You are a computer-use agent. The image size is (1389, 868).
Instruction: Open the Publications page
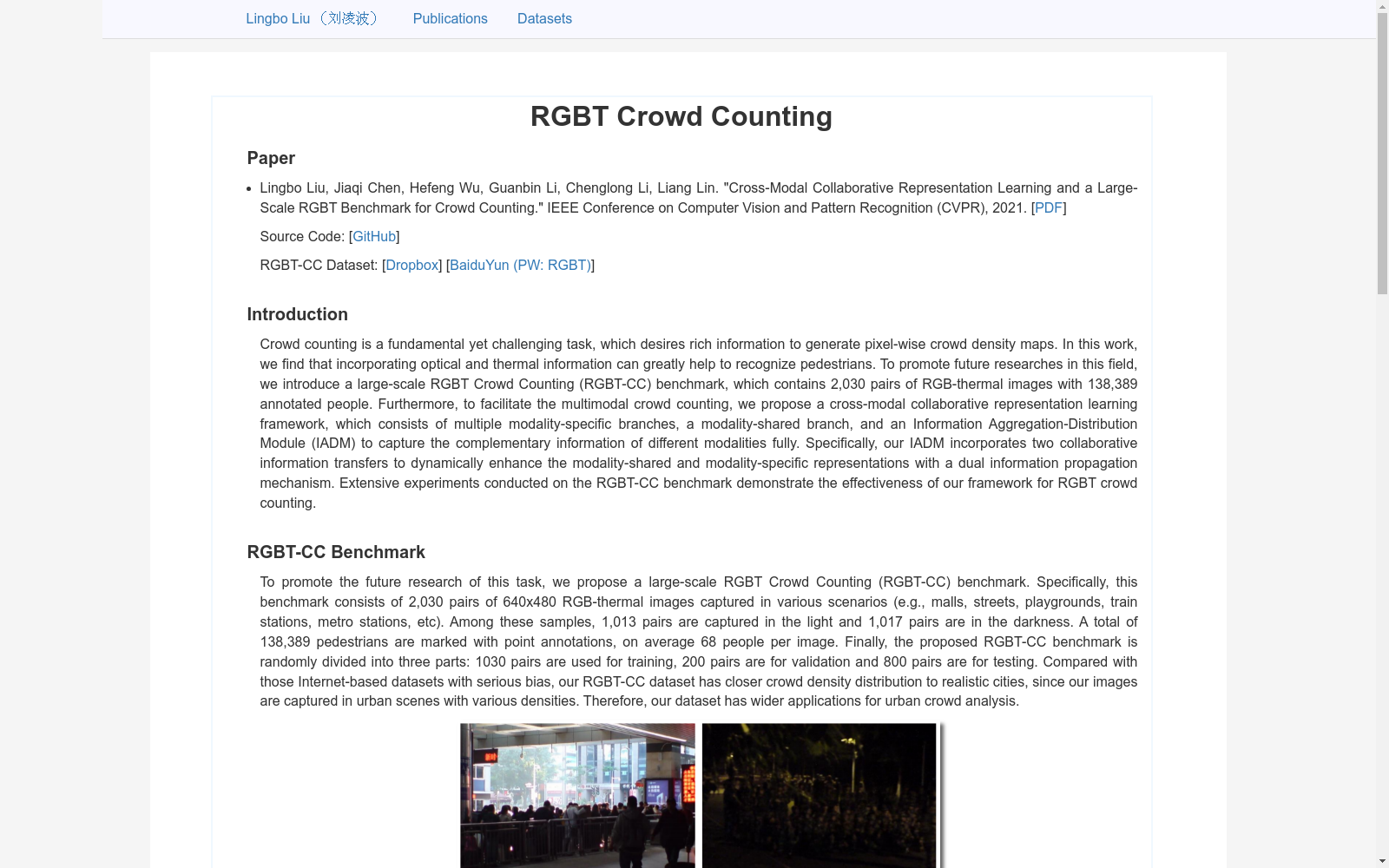pyautogui.click(x=450, y=18)
